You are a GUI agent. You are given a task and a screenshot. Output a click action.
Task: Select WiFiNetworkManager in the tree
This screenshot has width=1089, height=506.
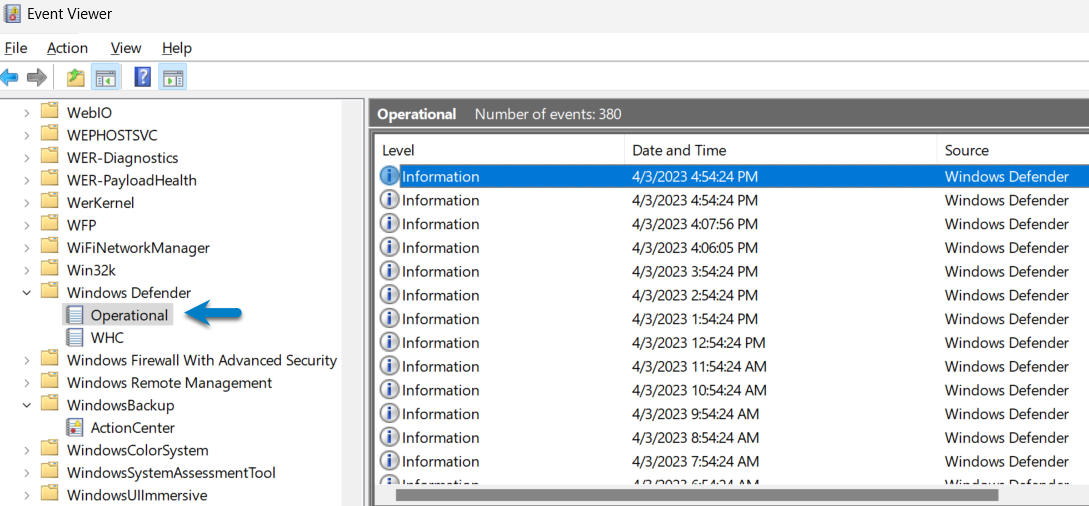click(138, 248)
